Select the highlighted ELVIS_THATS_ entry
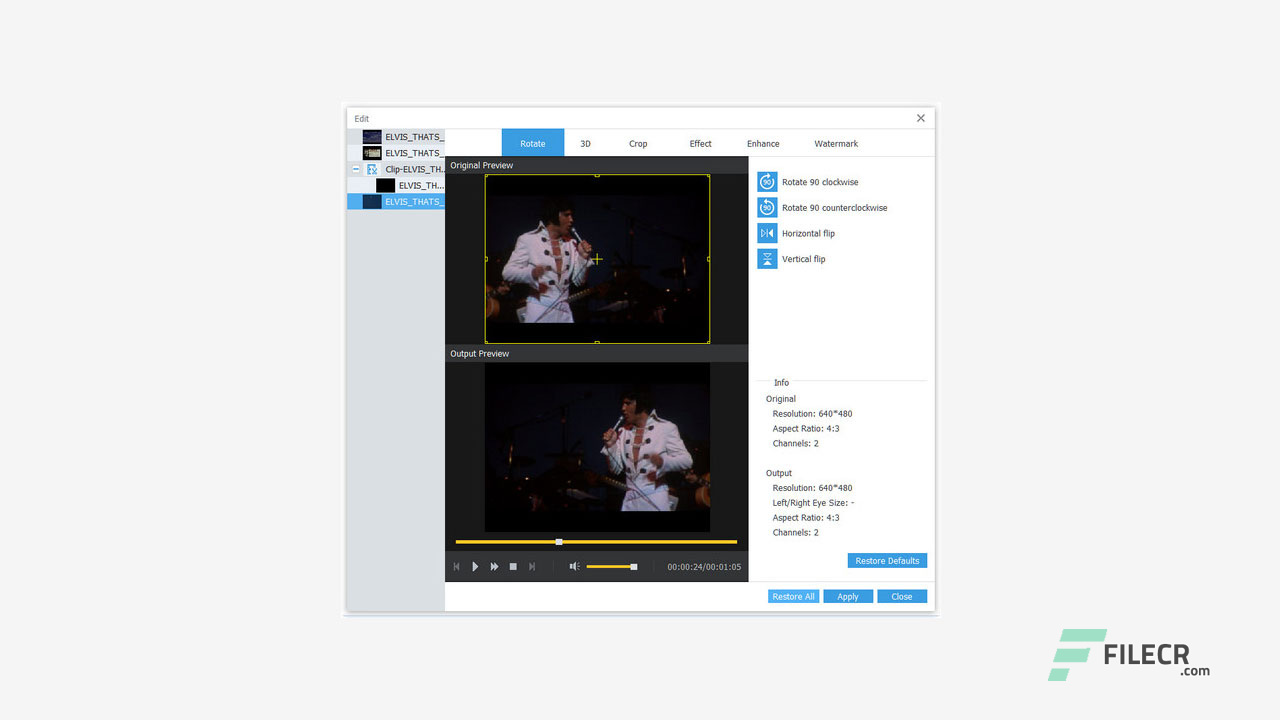This screenshot has width=1280, height=720. click(396, 201)
